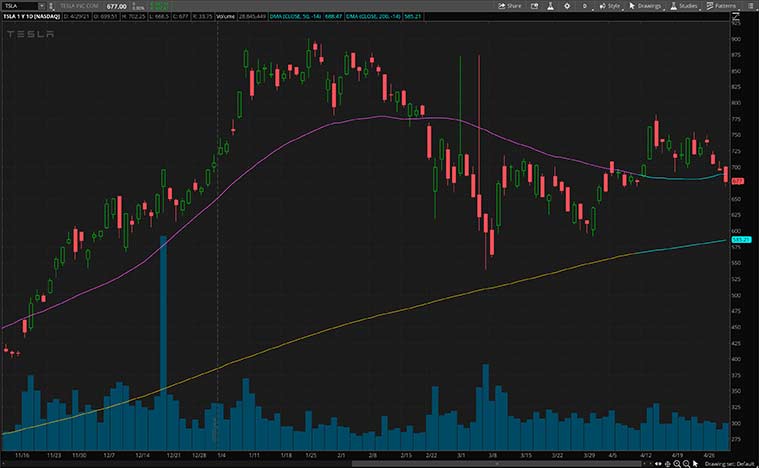This screenshot has width=759, height=468.
Task: Open the flask Edit Studies icon
Action: click(x=550, y=6)
